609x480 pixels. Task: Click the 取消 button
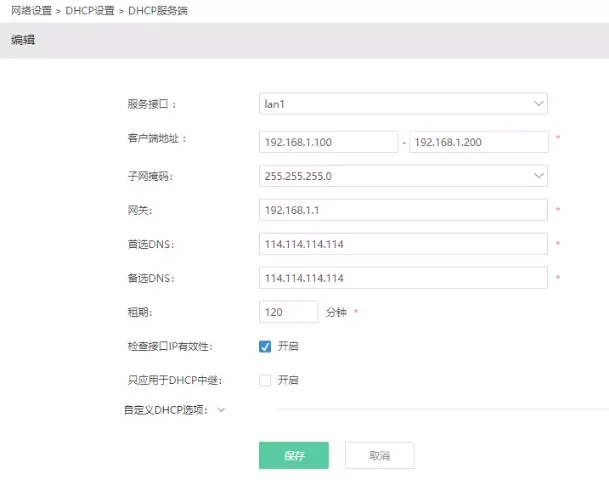click(x=379, y=455)
